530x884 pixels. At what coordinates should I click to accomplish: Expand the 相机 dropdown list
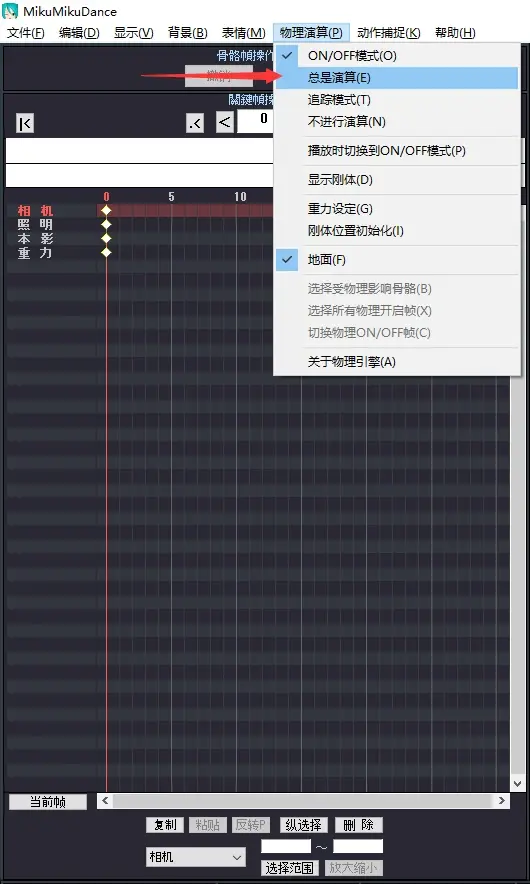(x=195, y=858)
